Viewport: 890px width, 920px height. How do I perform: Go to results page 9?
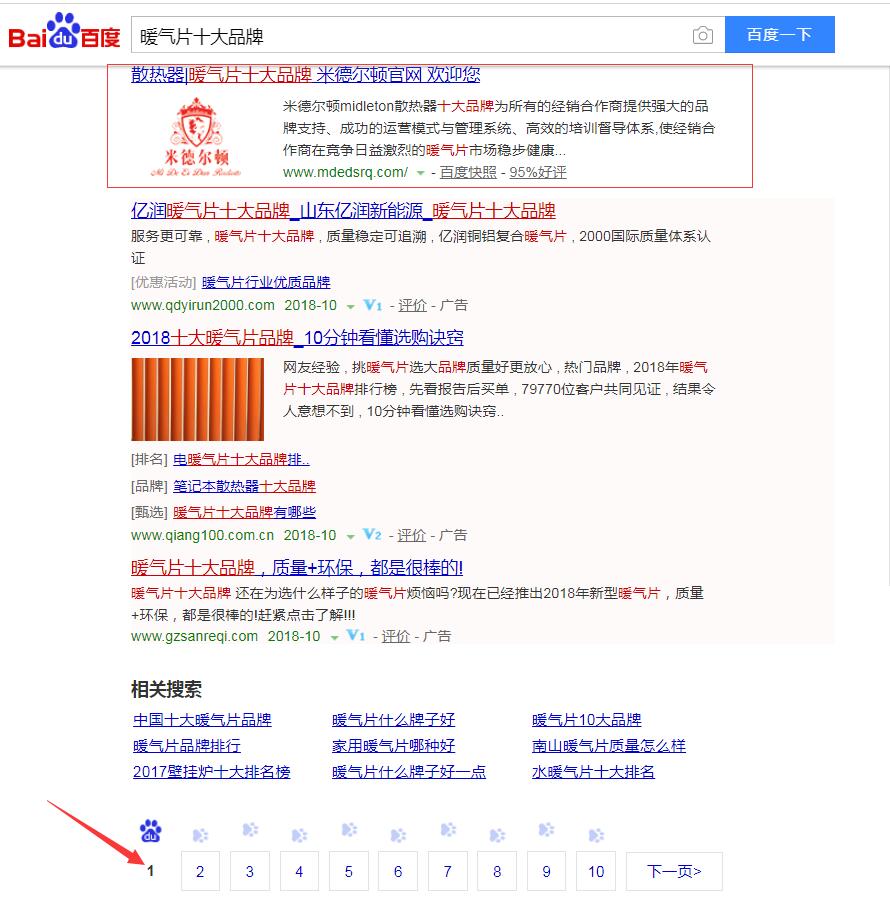tap(546, 871)
